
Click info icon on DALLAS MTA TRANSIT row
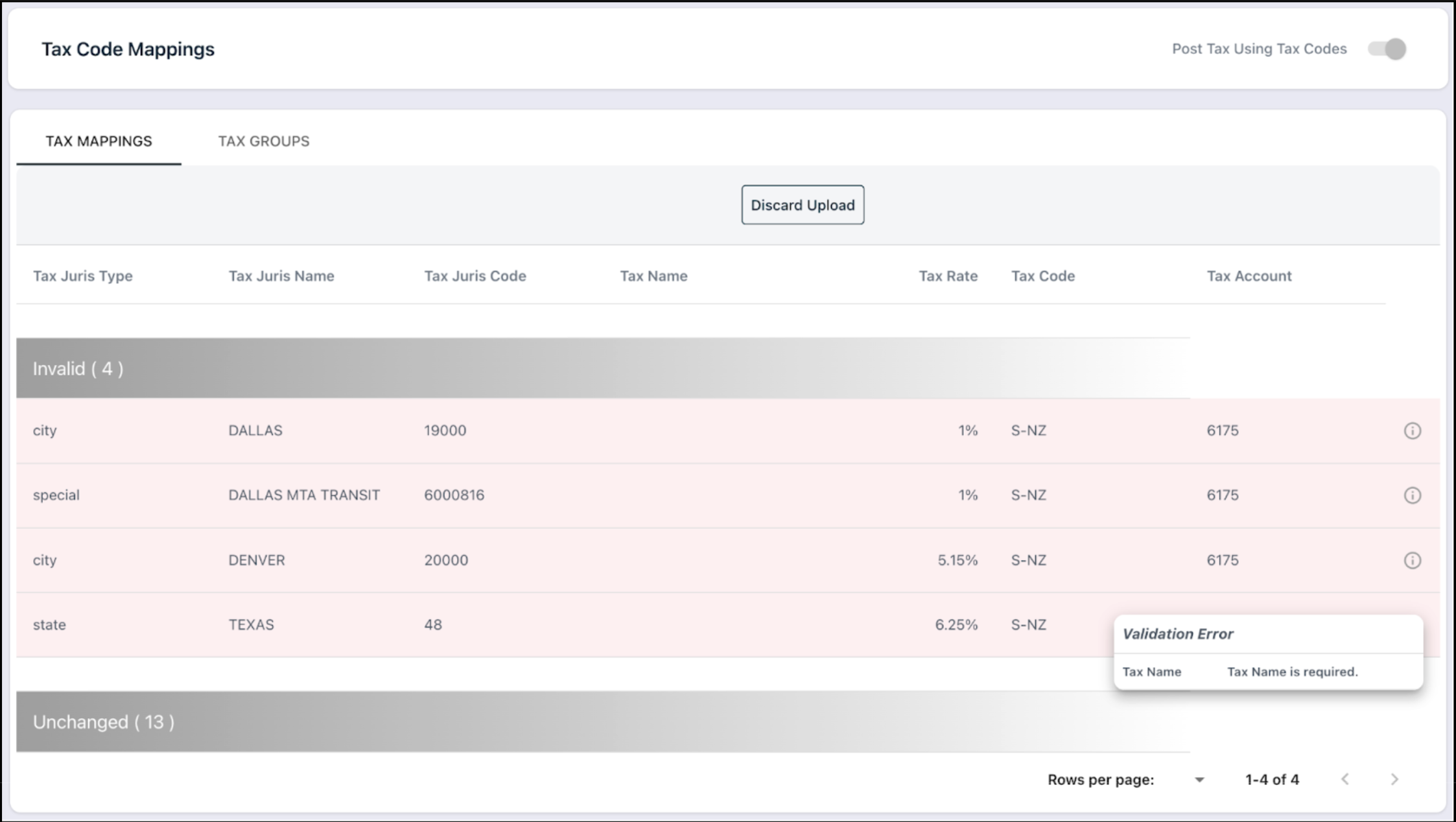tap(1412, 496)
